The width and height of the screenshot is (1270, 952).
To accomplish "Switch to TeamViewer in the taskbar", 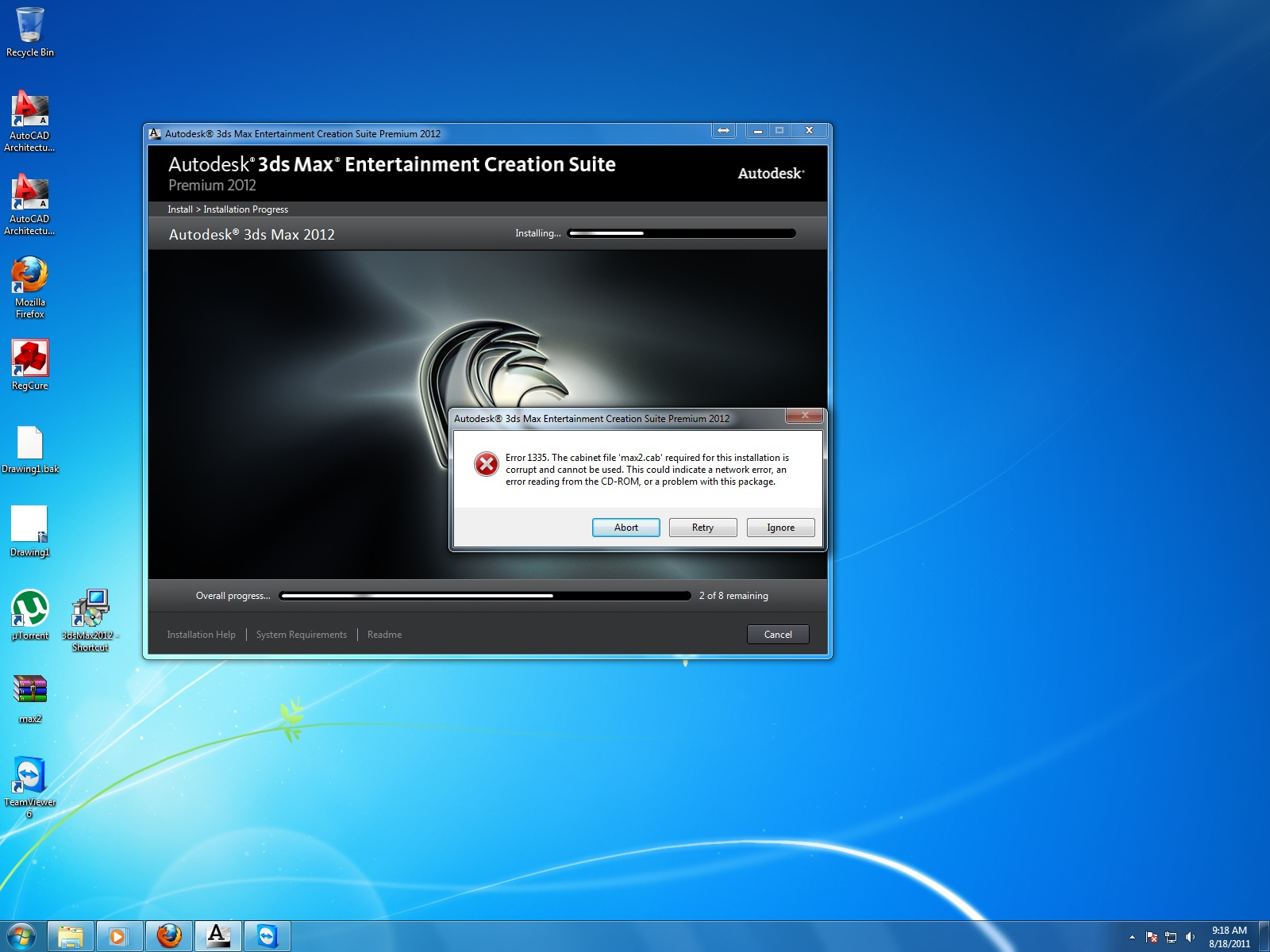I will point(267,936).
